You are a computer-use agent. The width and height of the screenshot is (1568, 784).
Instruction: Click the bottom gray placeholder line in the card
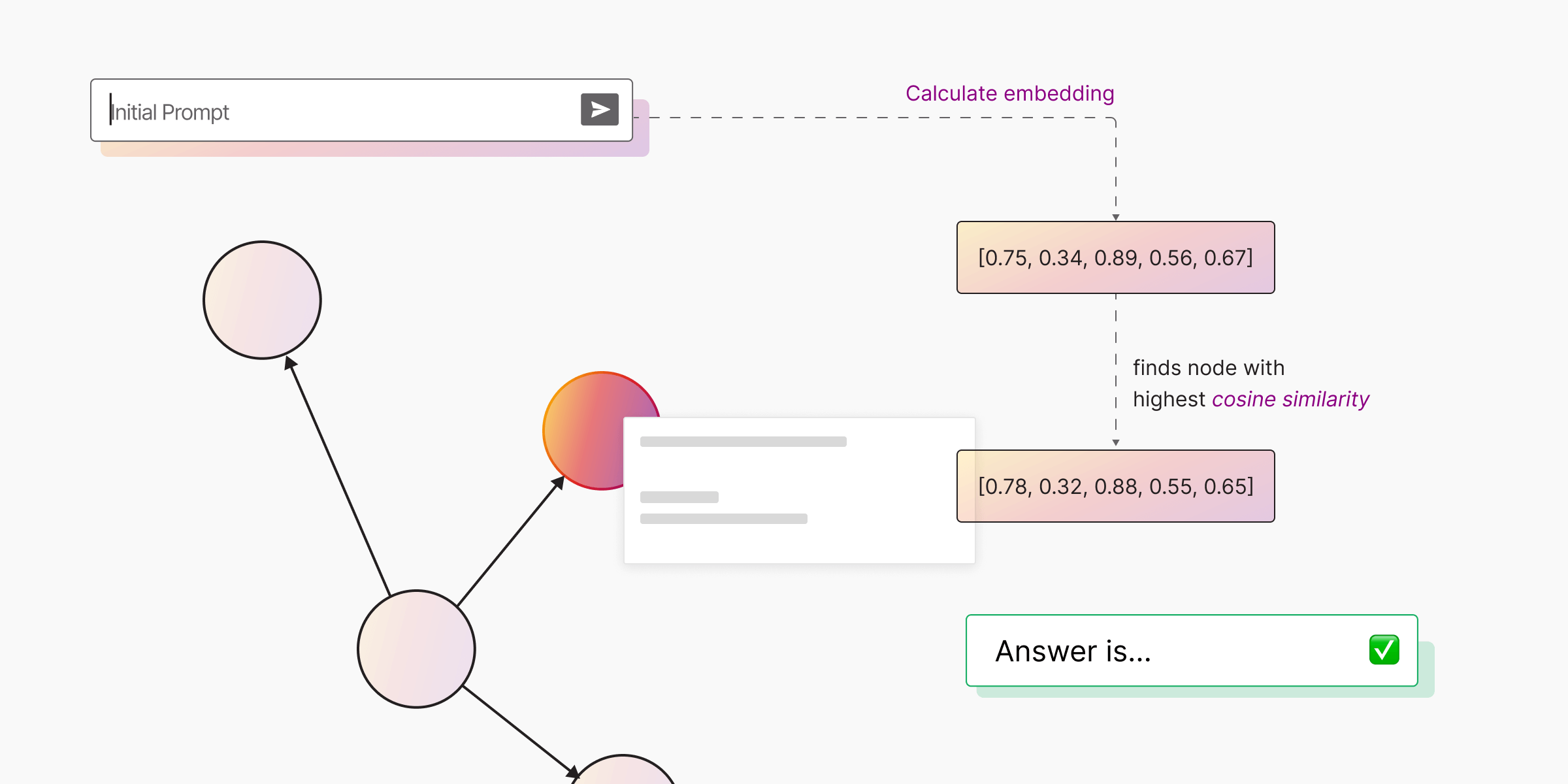(x=723, y=519)
